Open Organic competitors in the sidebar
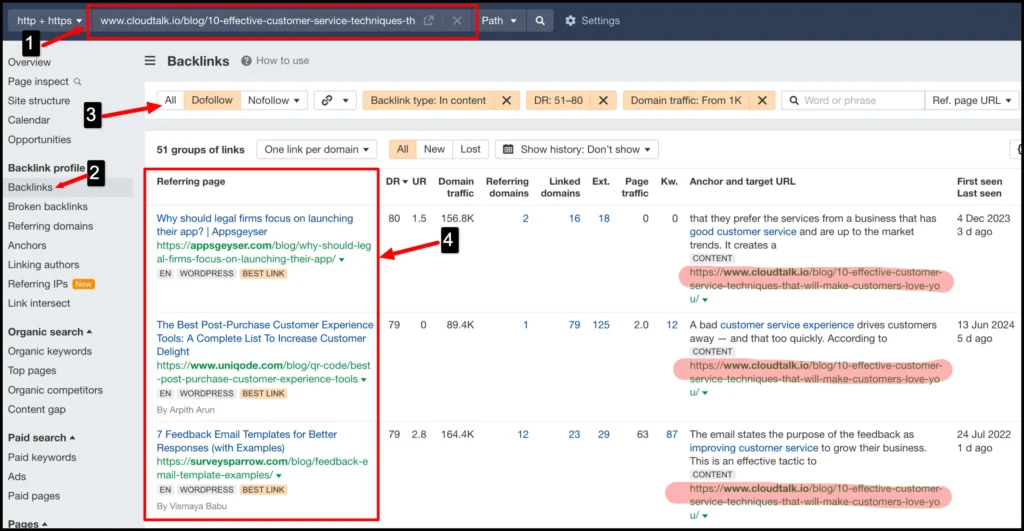This screenshot has width=1024, height=531. [55, 390]
